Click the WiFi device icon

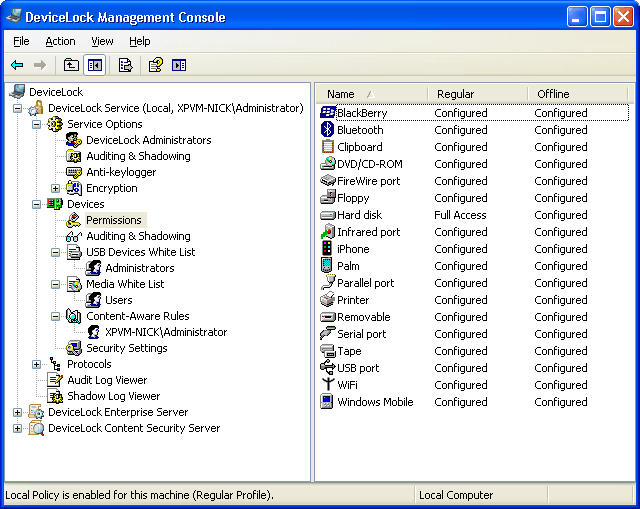[x=327, y=385]
